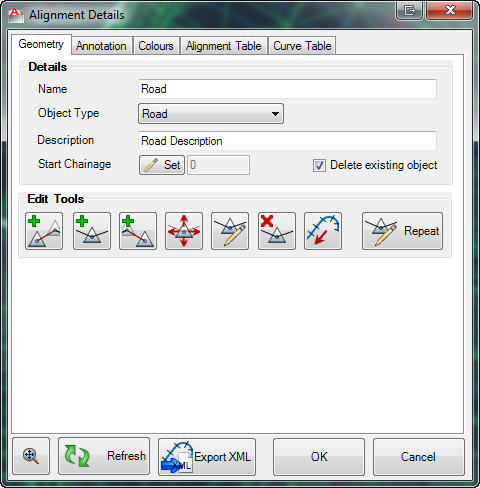This screenshot has width=480, height=488.
Task: Click into the Name text field
Action: (287, 89)
